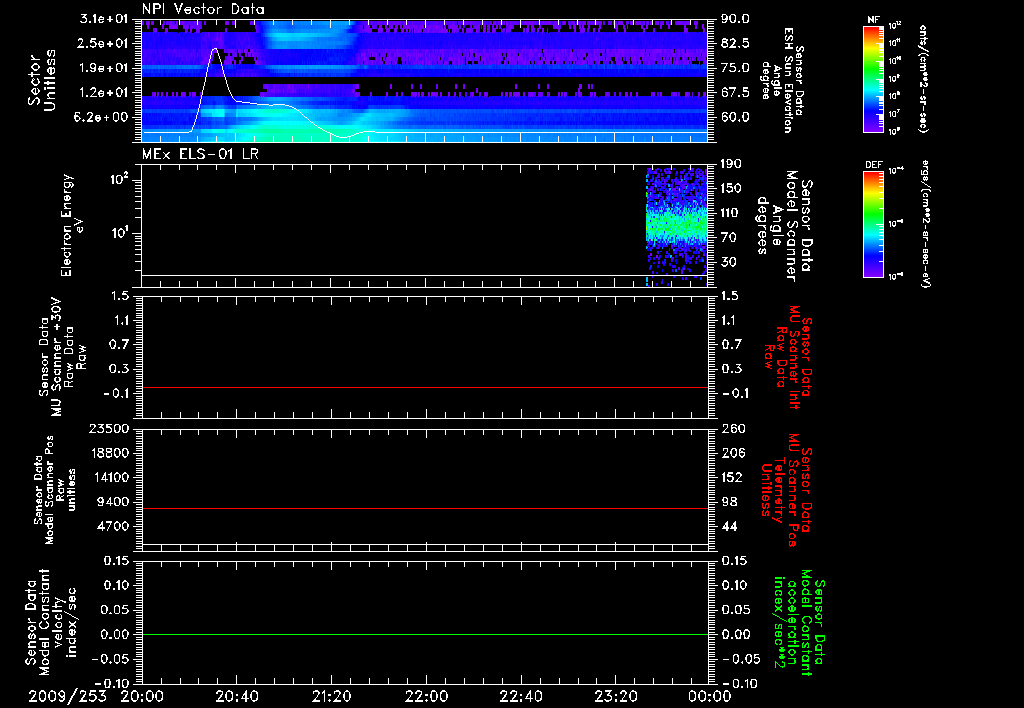Image resolution: width=1024 pixels, height=708 pixels.
Task: Select the "Sector Unitless" axis title
Action: 42,80
